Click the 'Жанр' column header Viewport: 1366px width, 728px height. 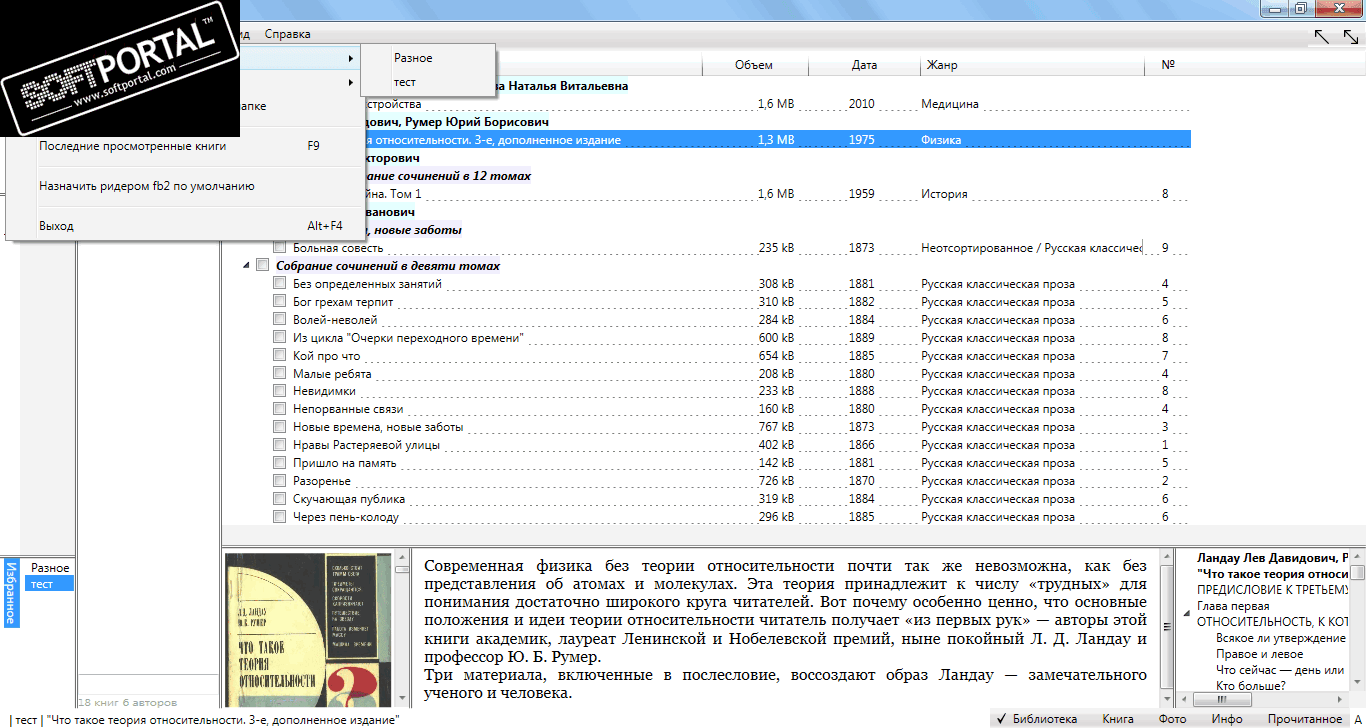coord(1032,65)
